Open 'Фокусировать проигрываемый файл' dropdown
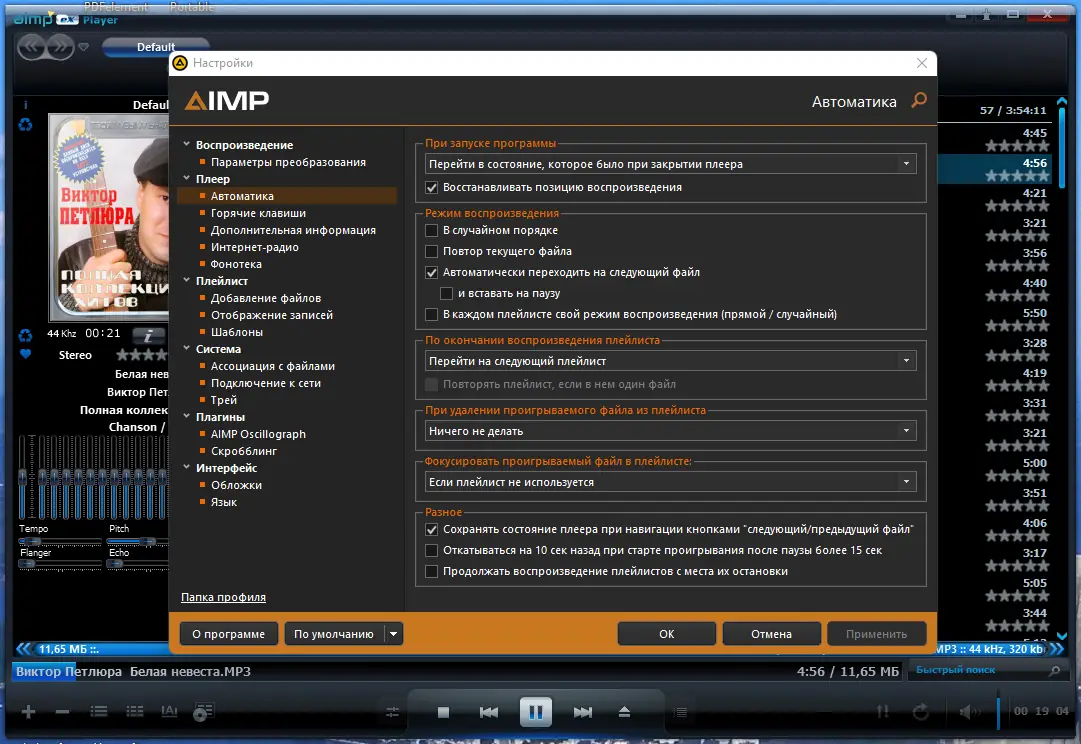This screenshot has height=744, width=1081. (671, 481)
